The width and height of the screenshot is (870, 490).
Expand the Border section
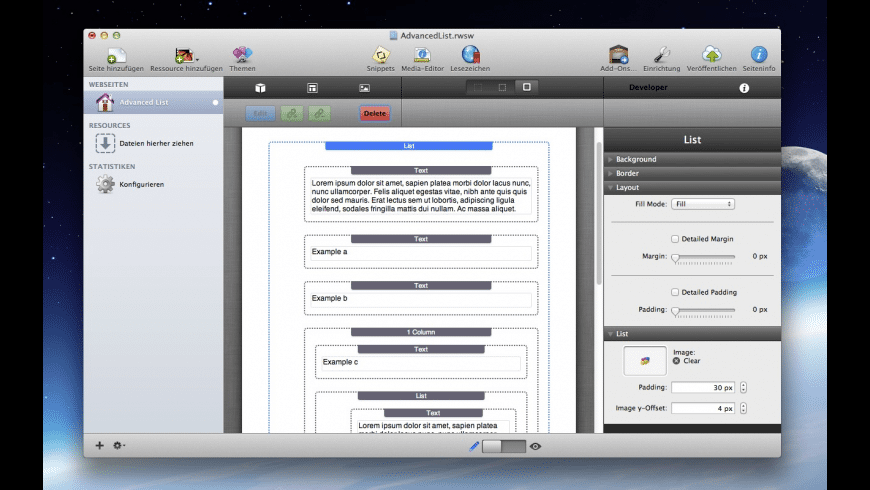point(692,173)
